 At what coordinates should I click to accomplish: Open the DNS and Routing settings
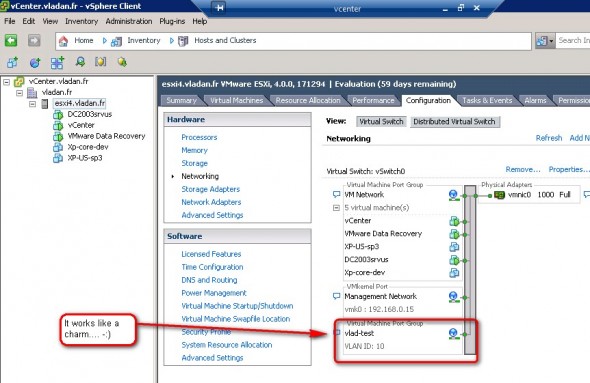point(209,280)
